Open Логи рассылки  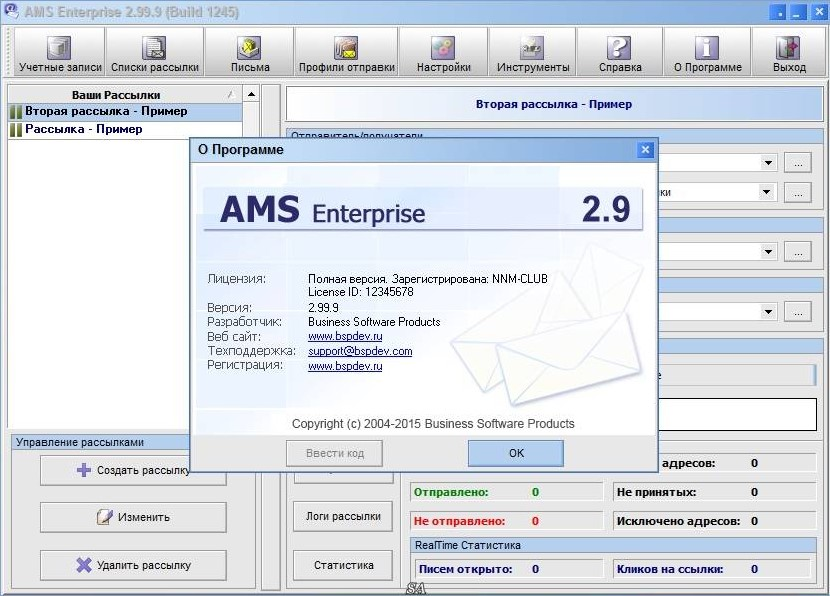pyautogui.click(x=343, y=516)
